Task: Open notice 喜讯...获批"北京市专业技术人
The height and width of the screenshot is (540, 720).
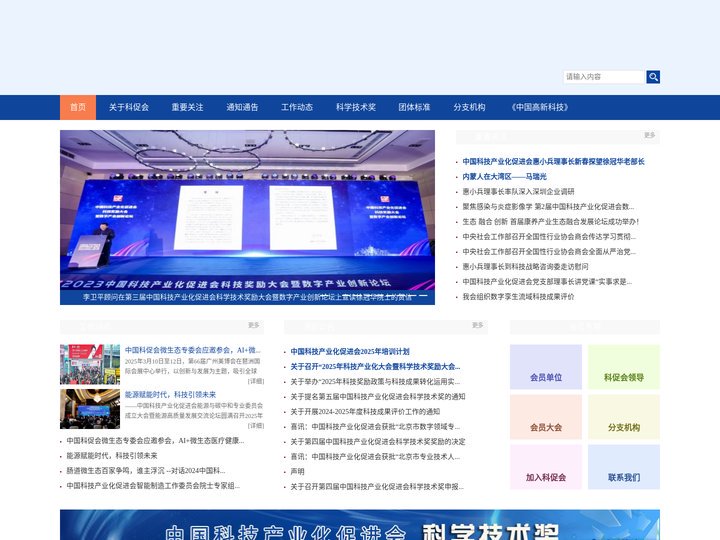Action: pos(375,457)
